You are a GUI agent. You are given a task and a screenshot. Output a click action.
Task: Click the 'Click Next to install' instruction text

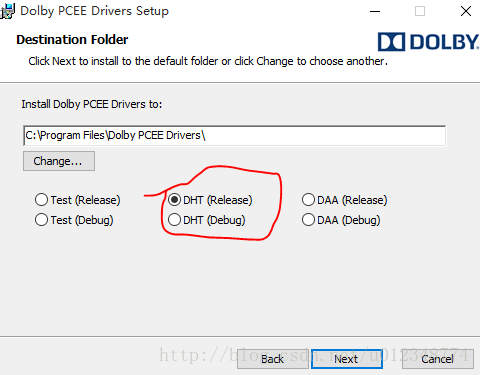[208, 61]
